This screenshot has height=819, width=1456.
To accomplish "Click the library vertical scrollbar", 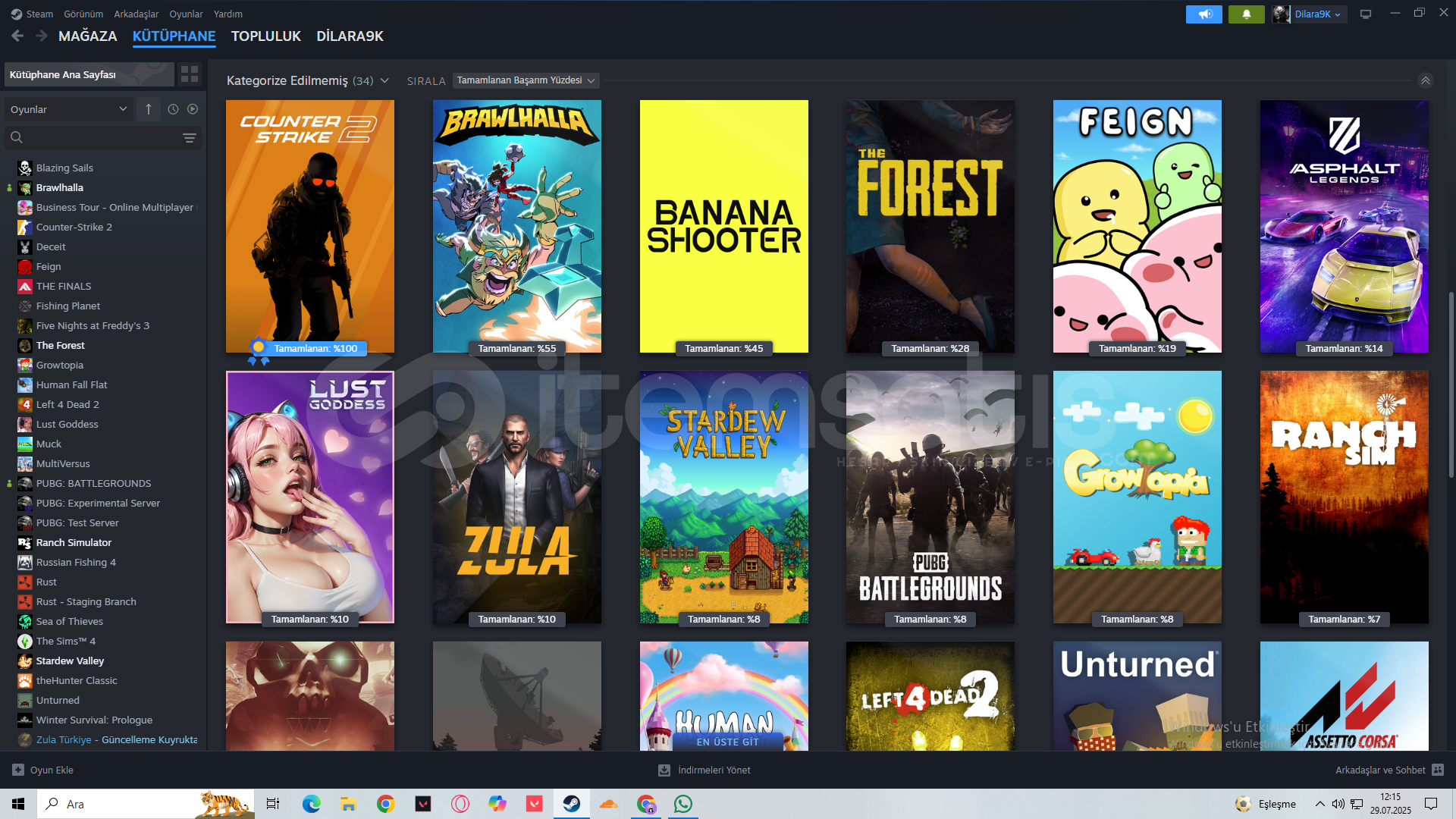I will click(x=1451, y=385).
